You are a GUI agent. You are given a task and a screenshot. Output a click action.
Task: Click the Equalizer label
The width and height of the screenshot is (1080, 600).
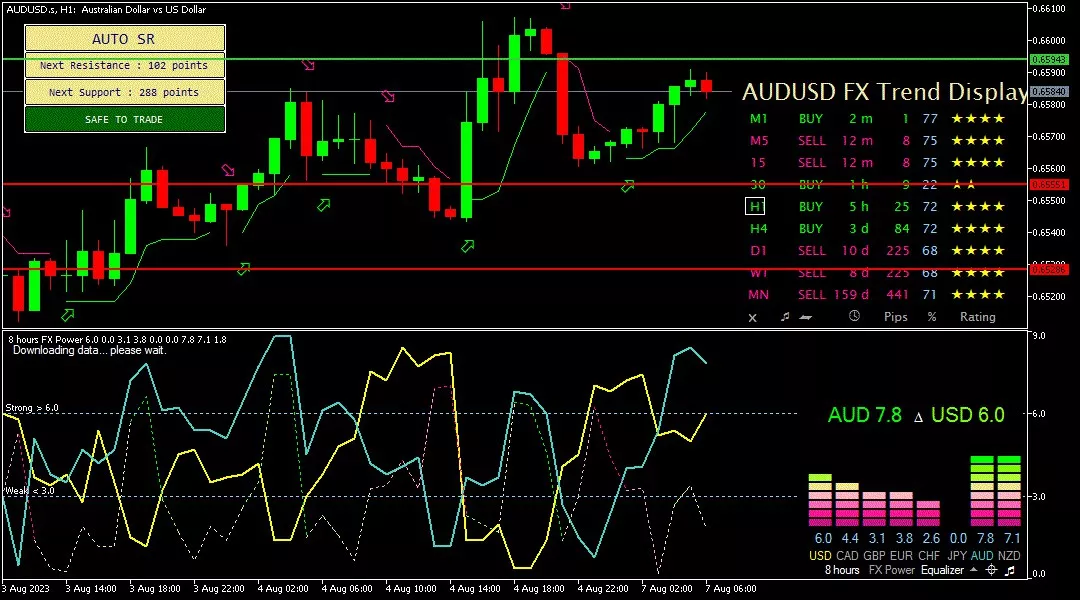(942, 570)
